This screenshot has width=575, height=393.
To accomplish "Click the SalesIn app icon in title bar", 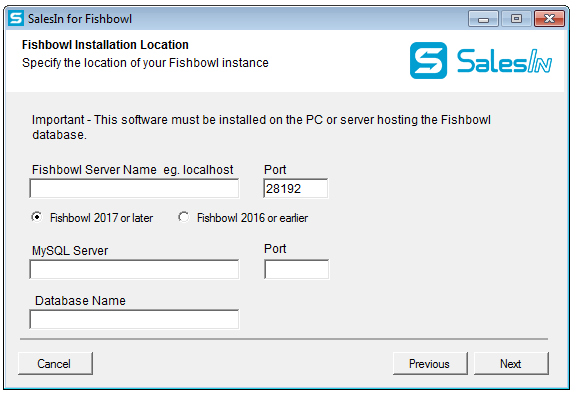I will [16, 18].
